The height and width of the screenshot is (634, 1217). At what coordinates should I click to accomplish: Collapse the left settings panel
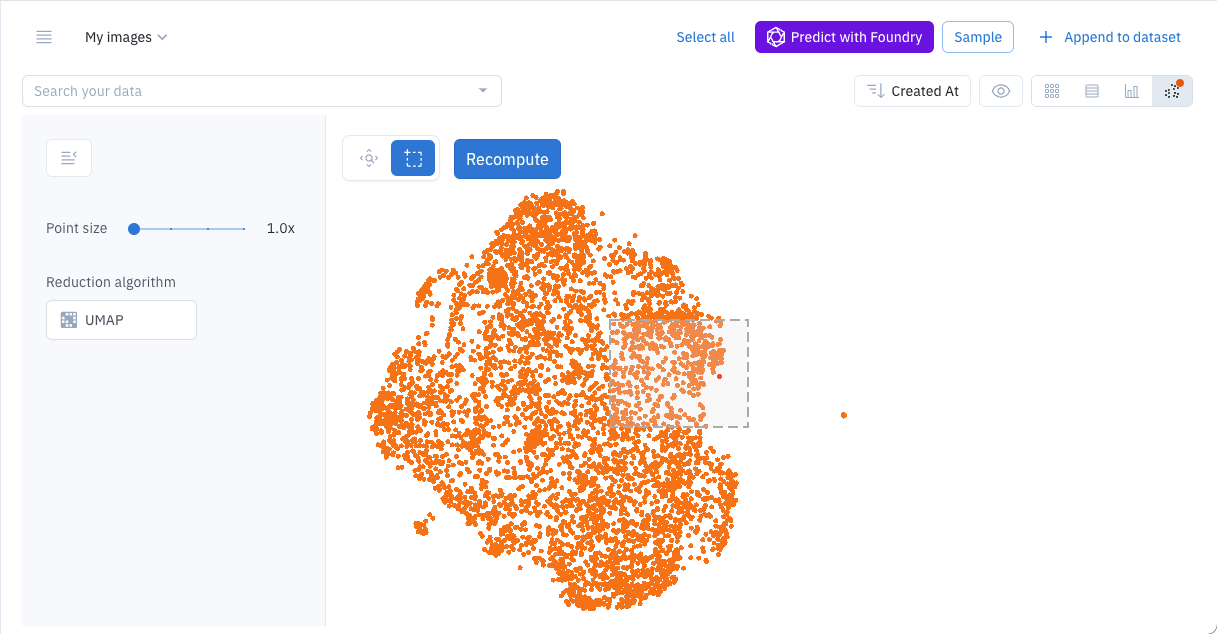click(69, 158)
